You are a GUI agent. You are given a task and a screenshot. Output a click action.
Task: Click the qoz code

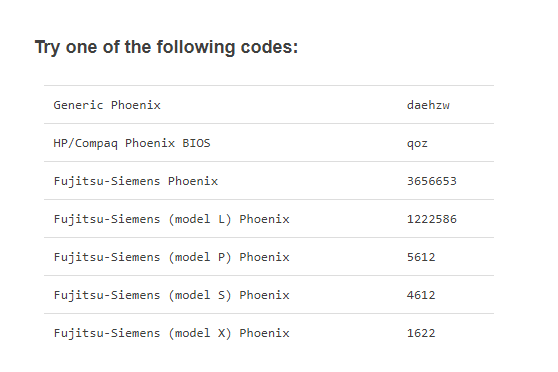[x=417, y=143]
